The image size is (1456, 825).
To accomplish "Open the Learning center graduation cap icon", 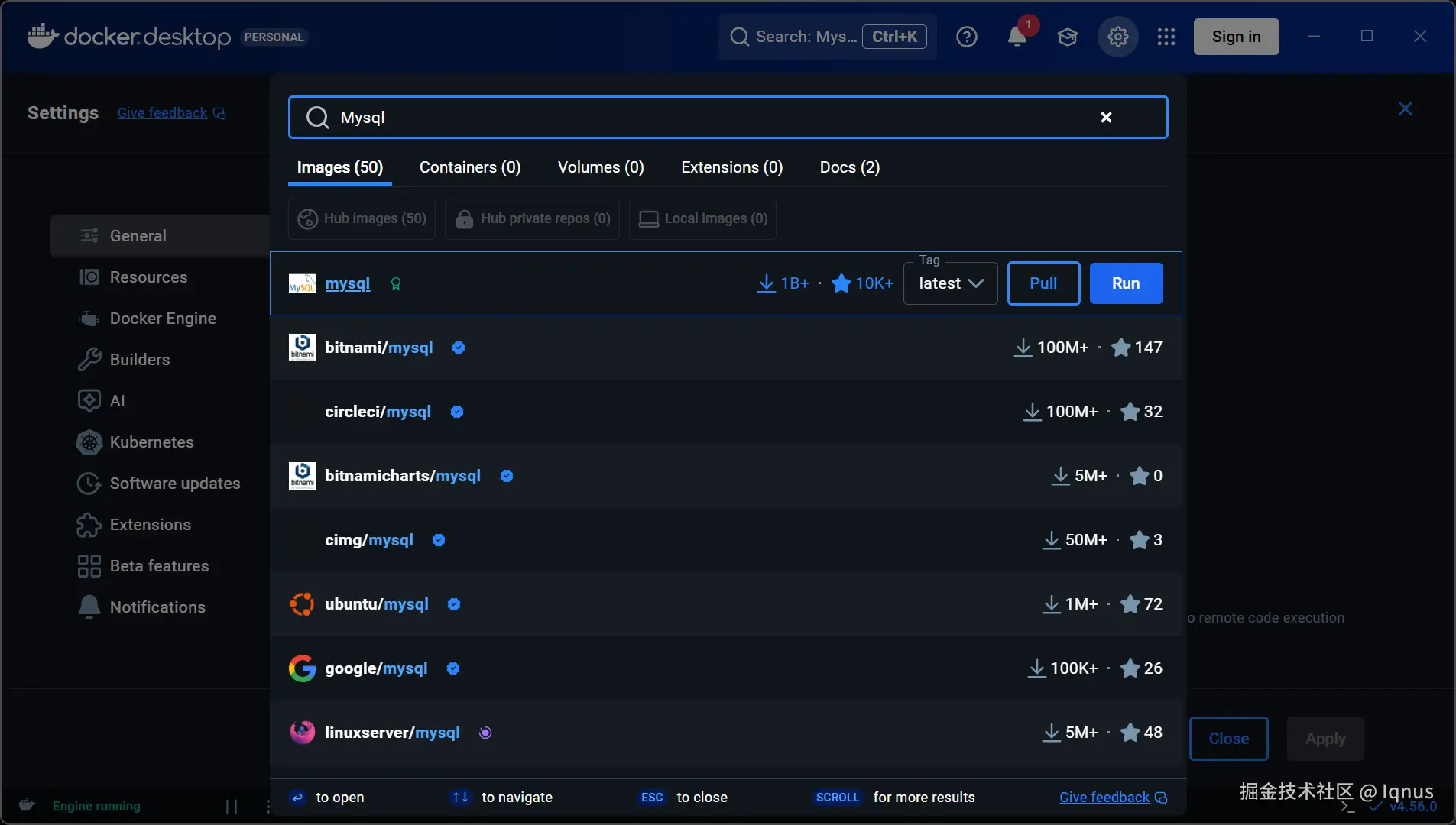I will pos(1068,37).
